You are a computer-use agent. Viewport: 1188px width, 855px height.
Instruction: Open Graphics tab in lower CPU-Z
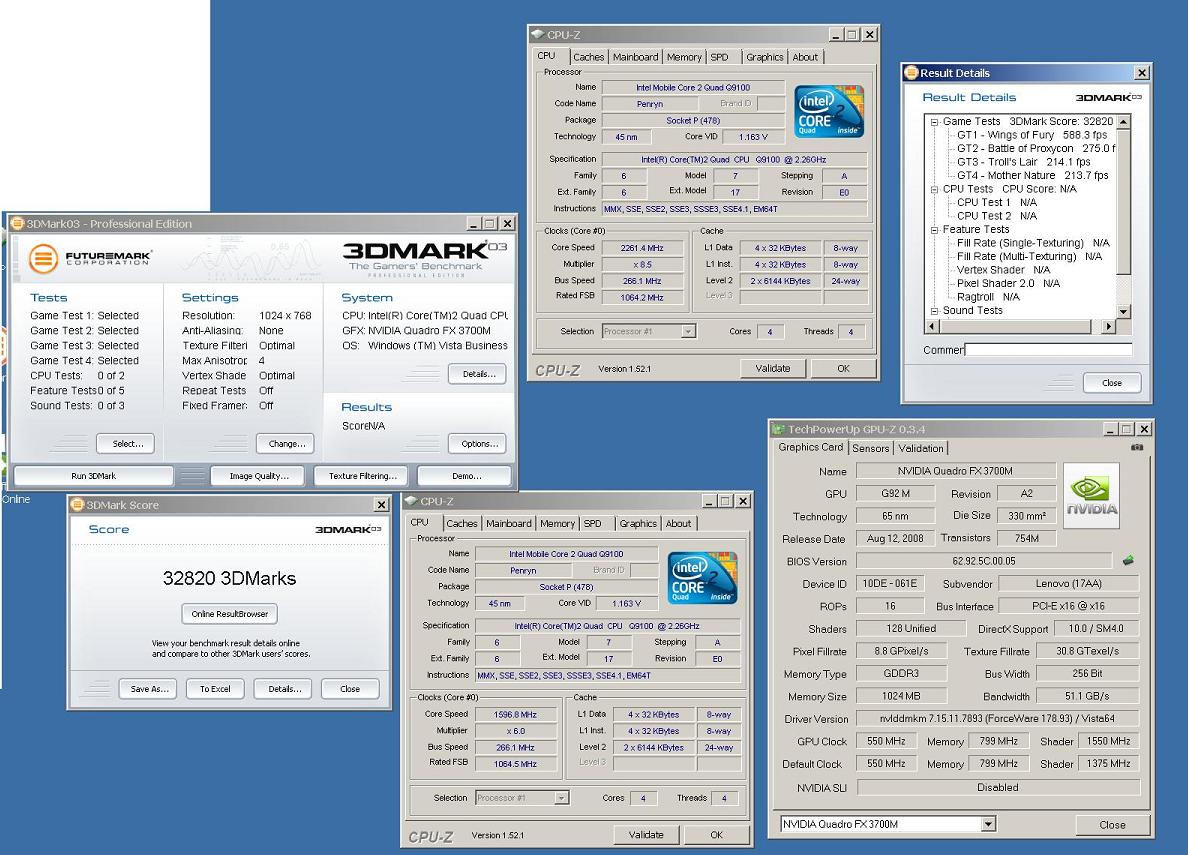pyautogui.click(x=638, y=524)
